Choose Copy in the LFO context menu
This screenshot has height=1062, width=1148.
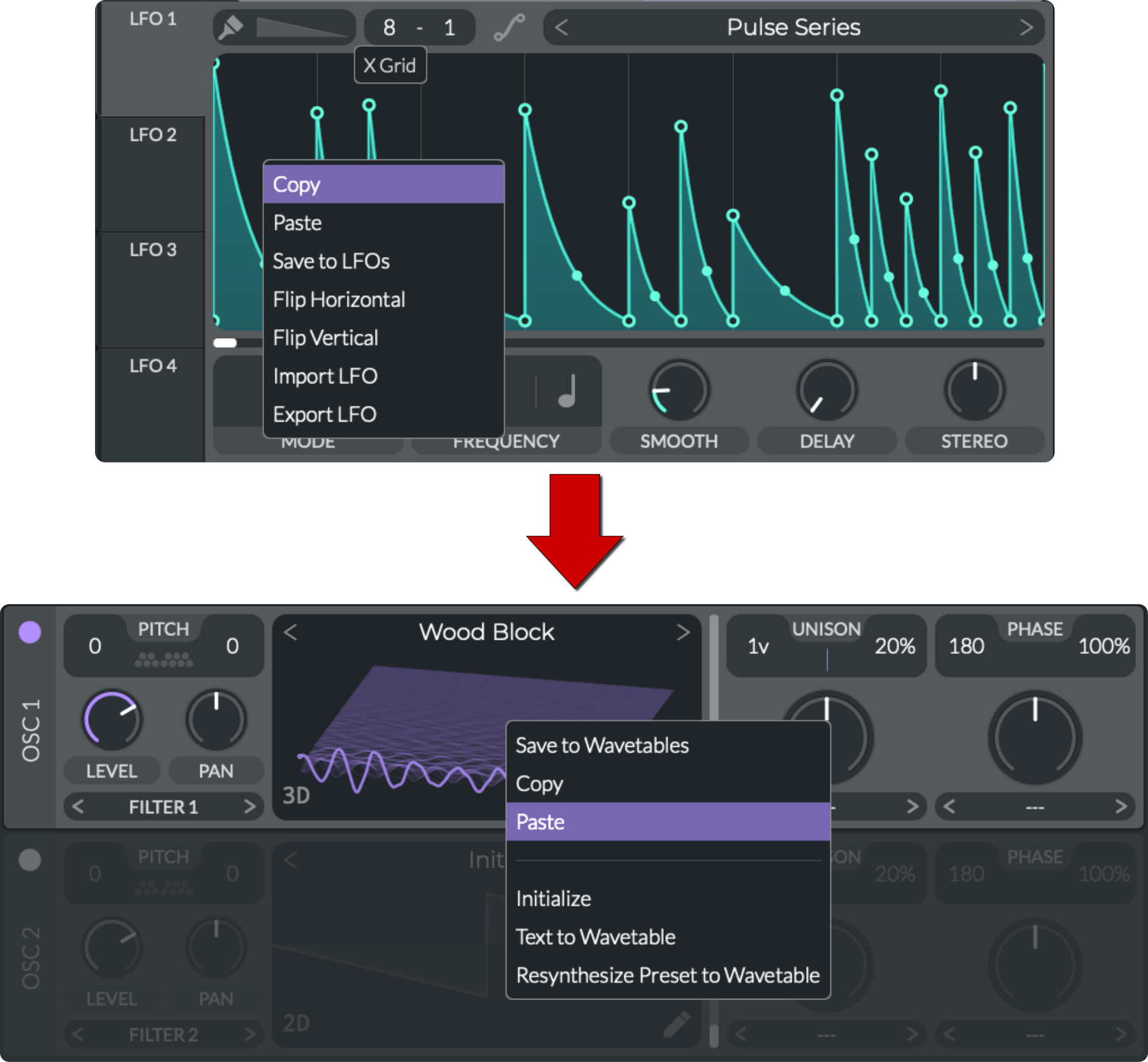[384, 184]
